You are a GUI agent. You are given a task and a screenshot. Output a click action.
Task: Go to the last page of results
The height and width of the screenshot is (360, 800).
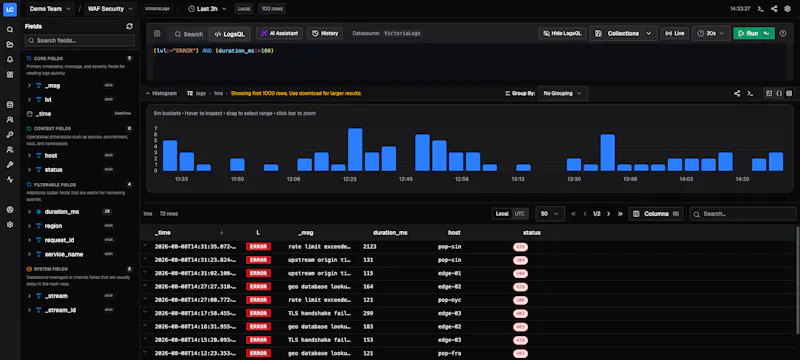620,214
